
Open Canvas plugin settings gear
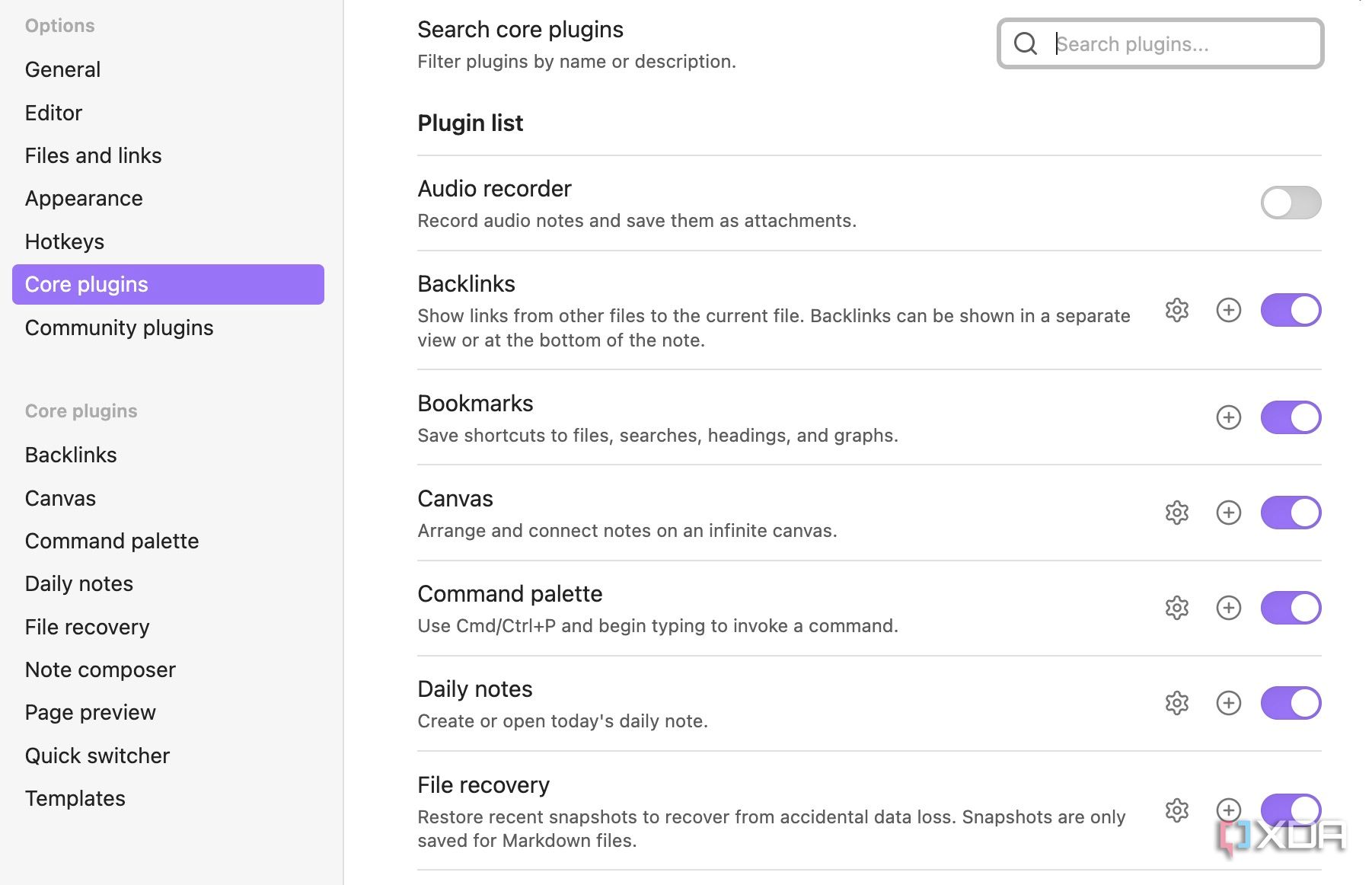point(1176,513)
